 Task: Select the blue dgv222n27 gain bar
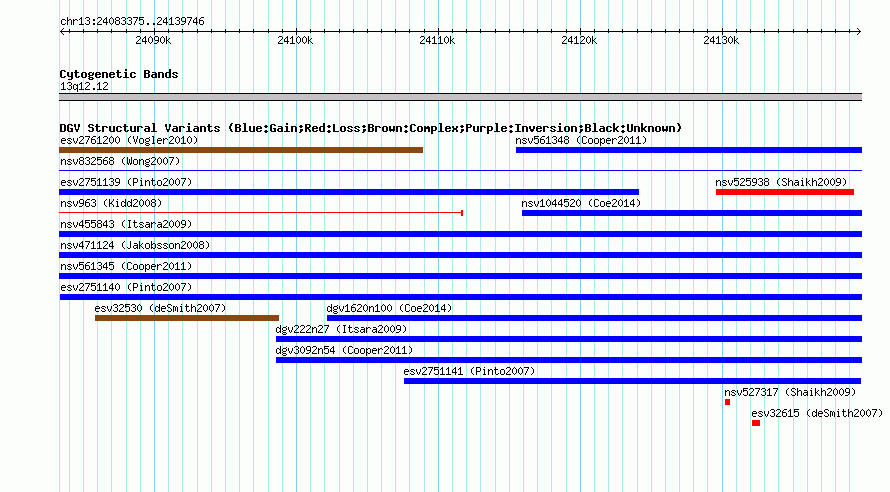569,339
